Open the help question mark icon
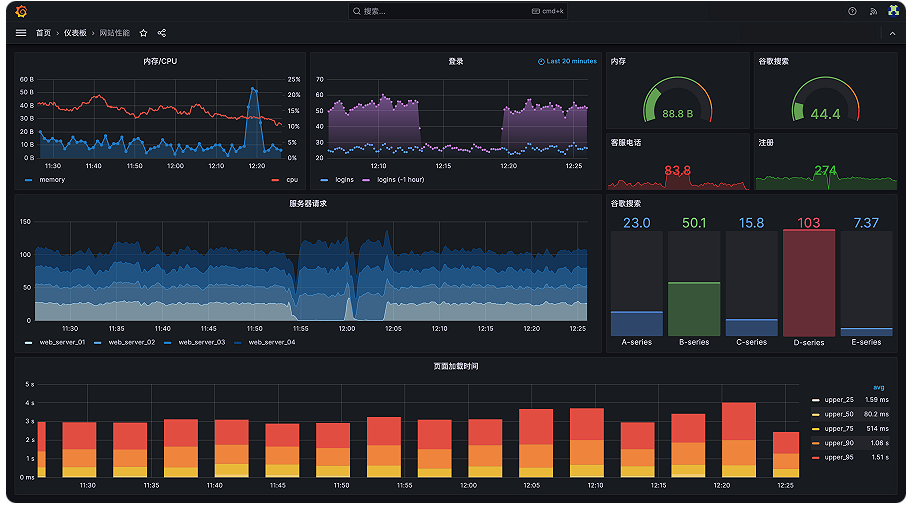The width and height of the screenshot is (910, 511). coord(852,11)
